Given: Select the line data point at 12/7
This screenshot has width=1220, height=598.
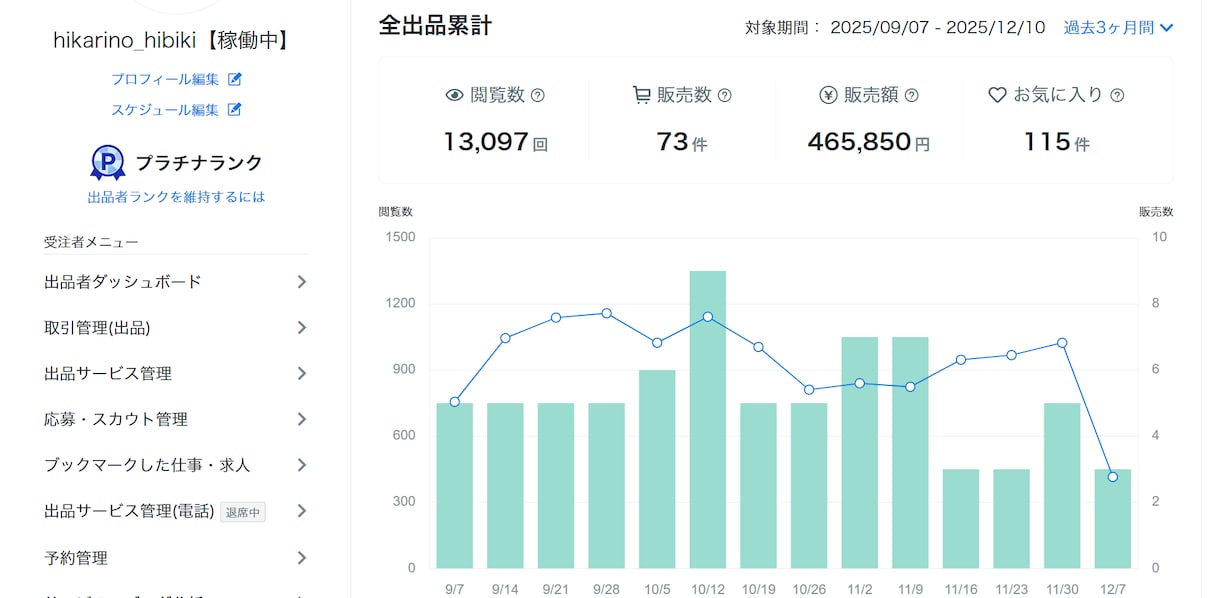Looking at the screenshot, I should coord(1112,477).
